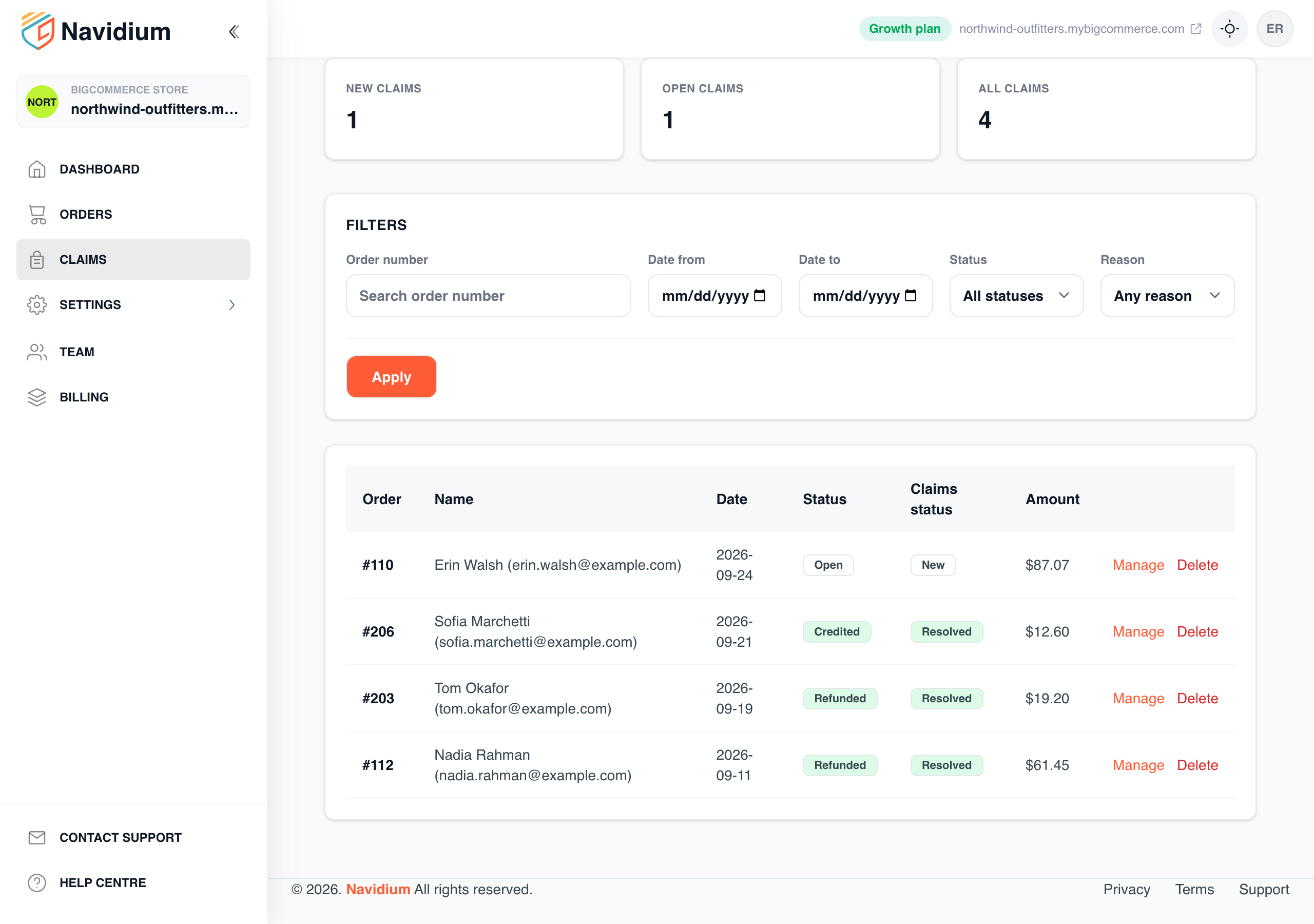Go to the Dashboard menu item
The width and height of the screenshot is (1314, 924).
click(x=133, y=169)
